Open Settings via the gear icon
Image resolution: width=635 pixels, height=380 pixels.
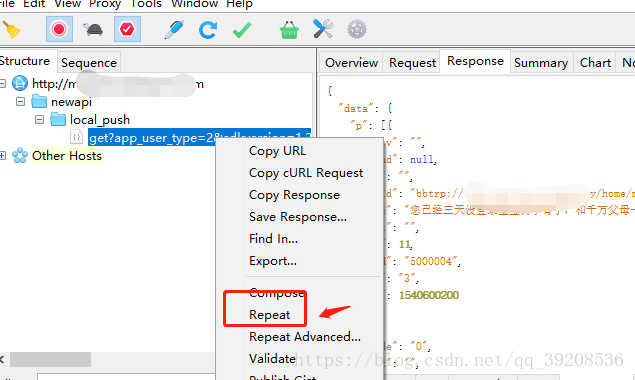click(357, 30)
